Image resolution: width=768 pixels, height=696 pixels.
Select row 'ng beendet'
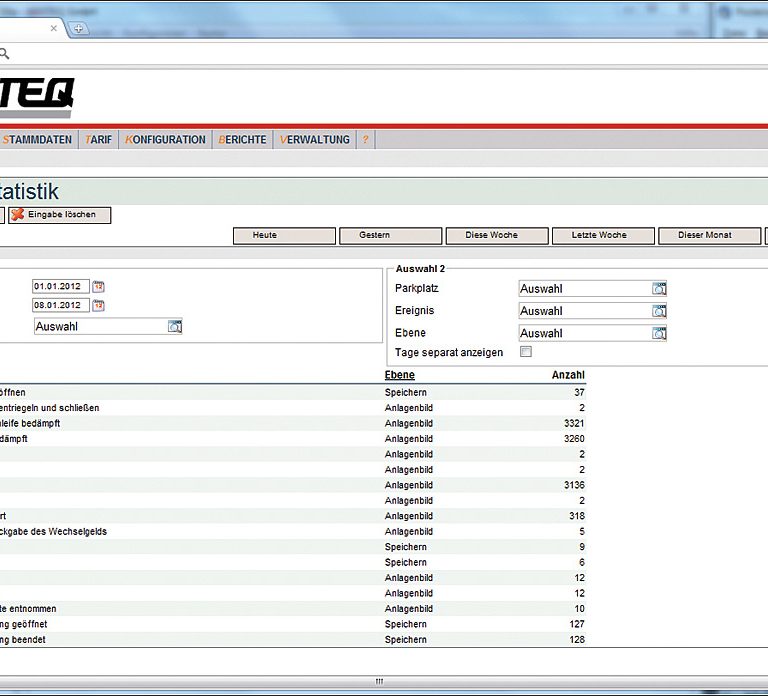pos(293,640)
